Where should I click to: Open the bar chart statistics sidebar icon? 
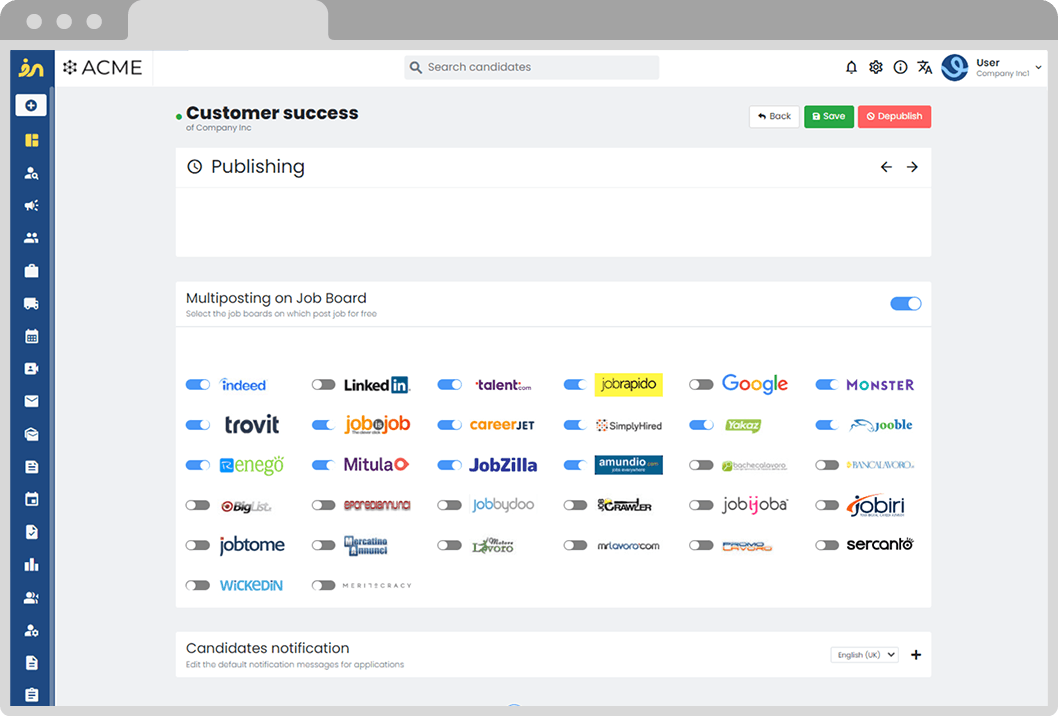pos(32,564)
